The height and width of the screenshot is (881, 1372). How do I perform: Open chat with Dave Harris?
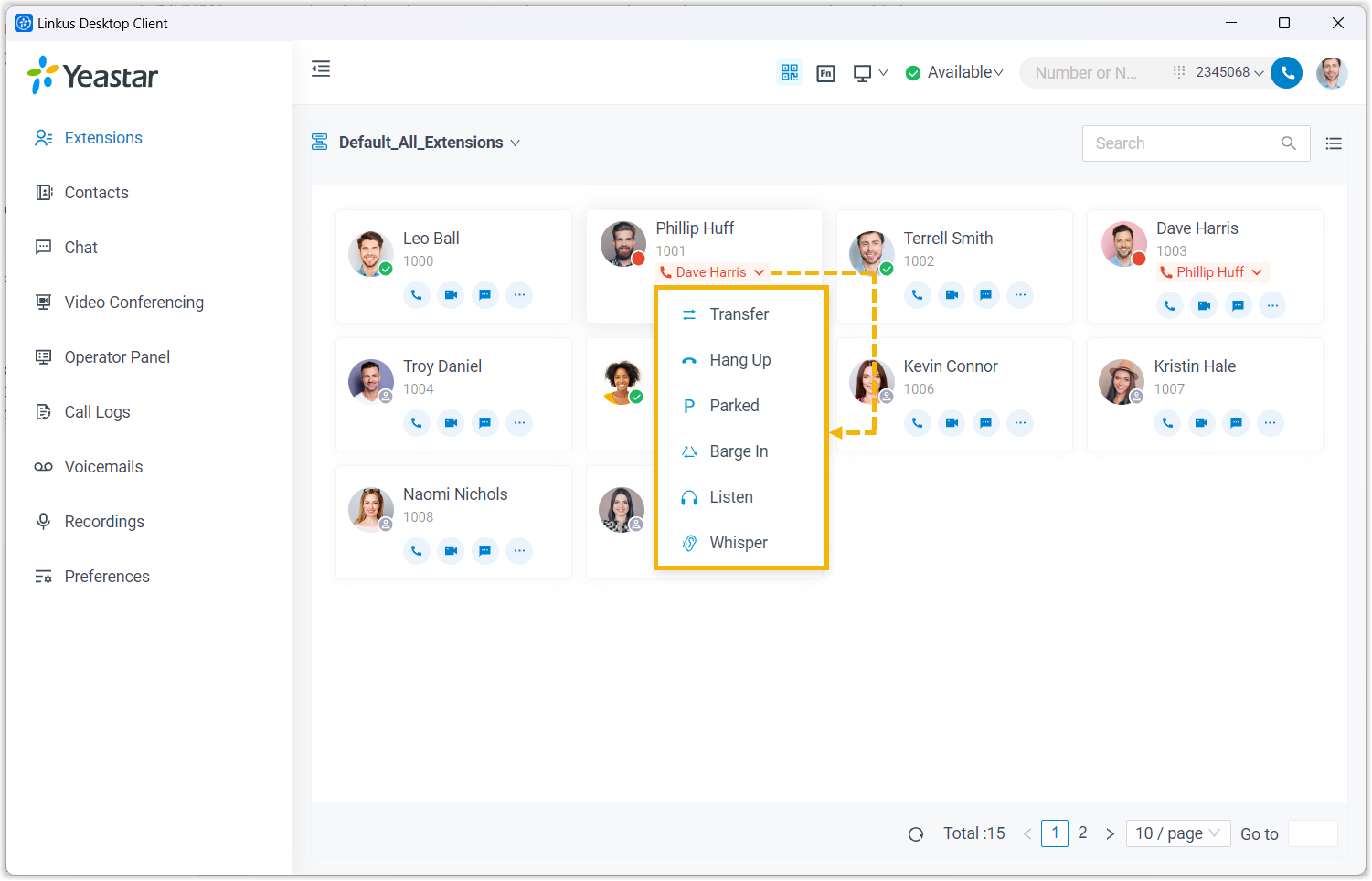[1238, 305]
